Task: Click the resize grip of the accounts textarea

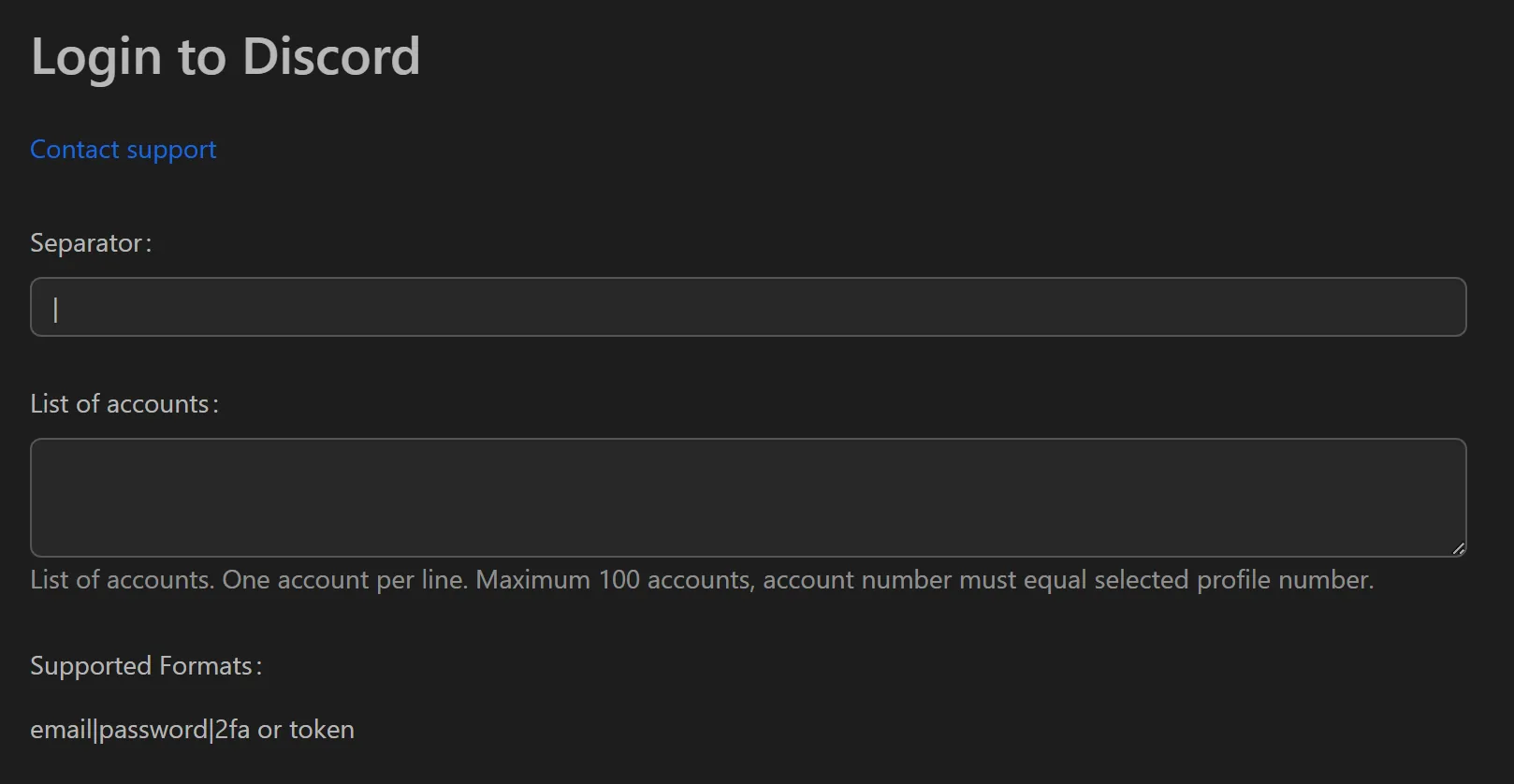Action: (x=1459, y=550)
